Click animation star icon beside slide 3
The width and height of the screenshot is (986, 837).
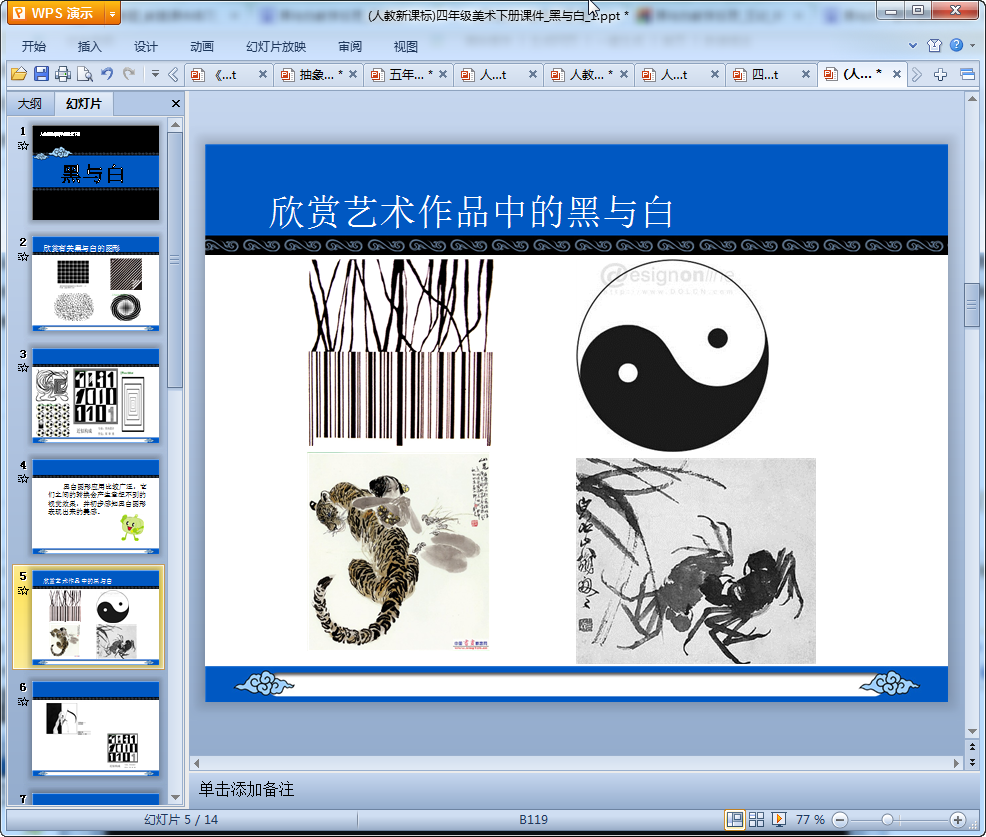click(x=23, y=368)
